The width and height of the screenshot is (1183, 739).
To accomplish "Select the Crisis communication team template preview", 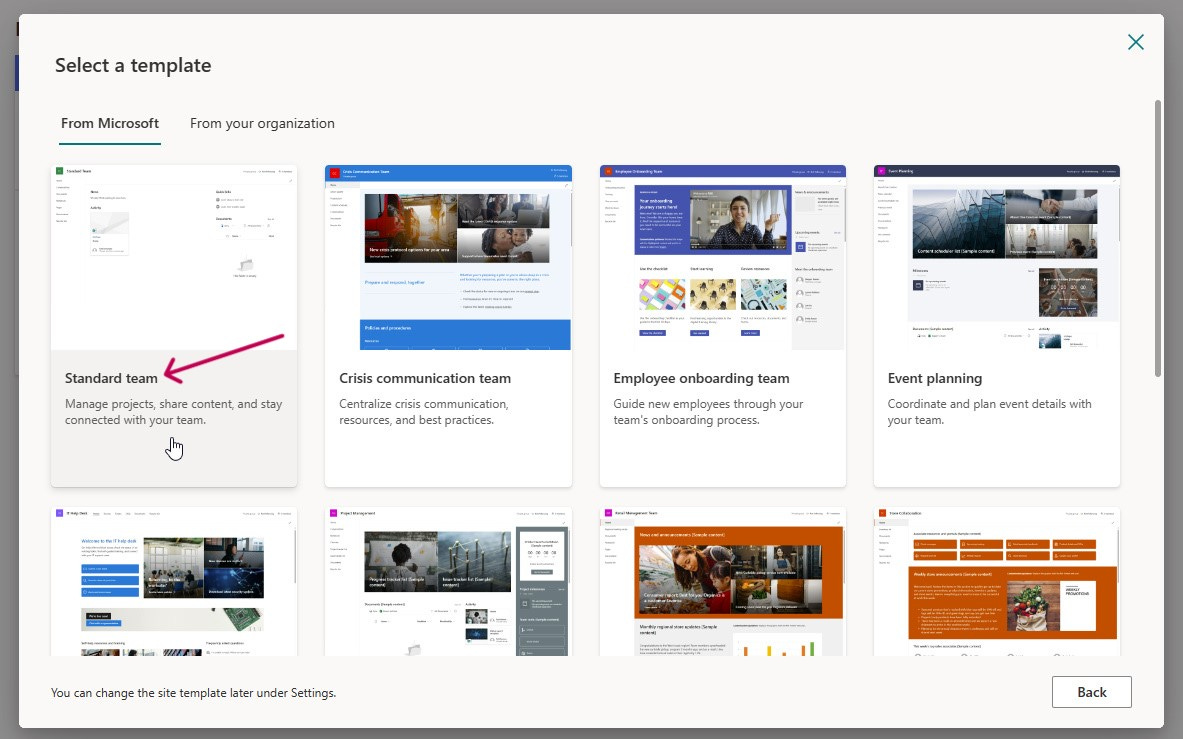I will click(448, 257).
